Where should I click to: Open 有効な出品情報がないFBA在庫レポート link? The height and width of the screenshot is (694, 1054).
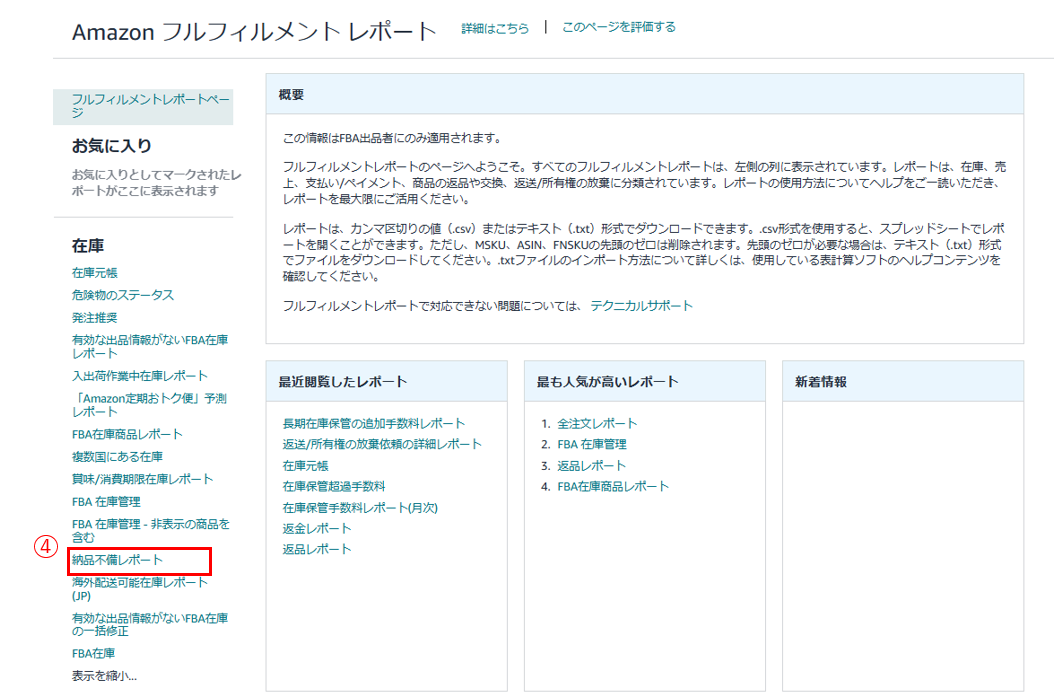click(x=150, y=346)
